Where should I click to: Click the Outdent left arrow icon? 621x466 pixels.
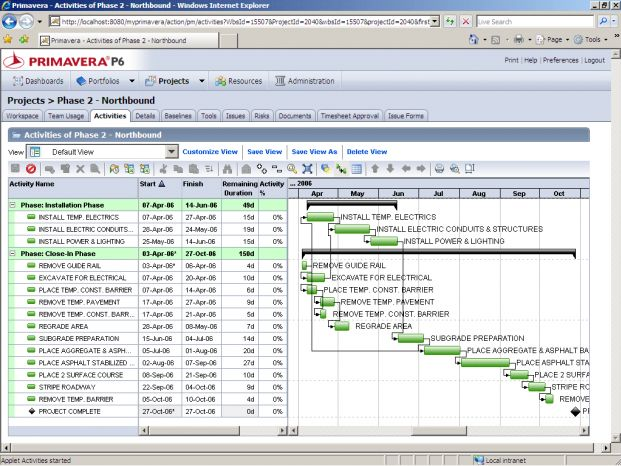tap(406, 169)
